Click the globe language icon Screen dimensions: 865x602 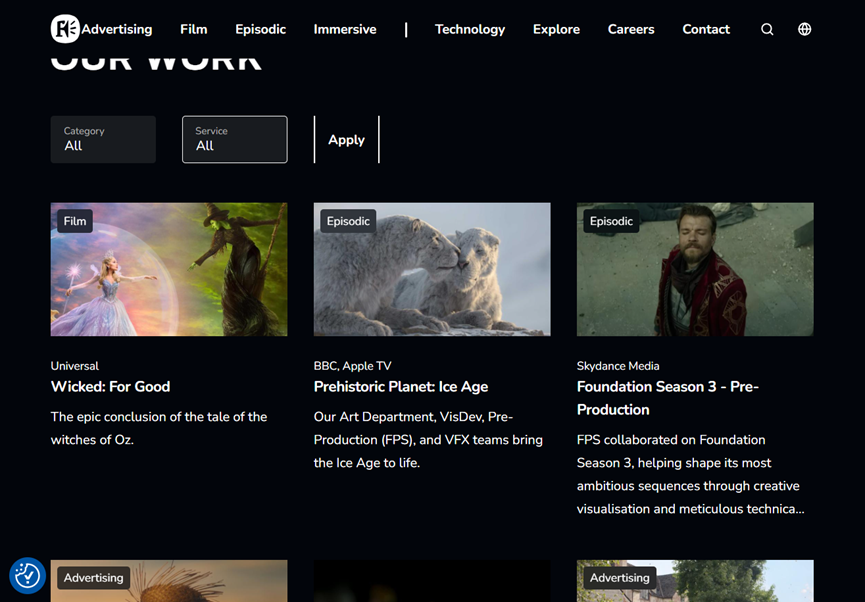click(x=805, y=29)
